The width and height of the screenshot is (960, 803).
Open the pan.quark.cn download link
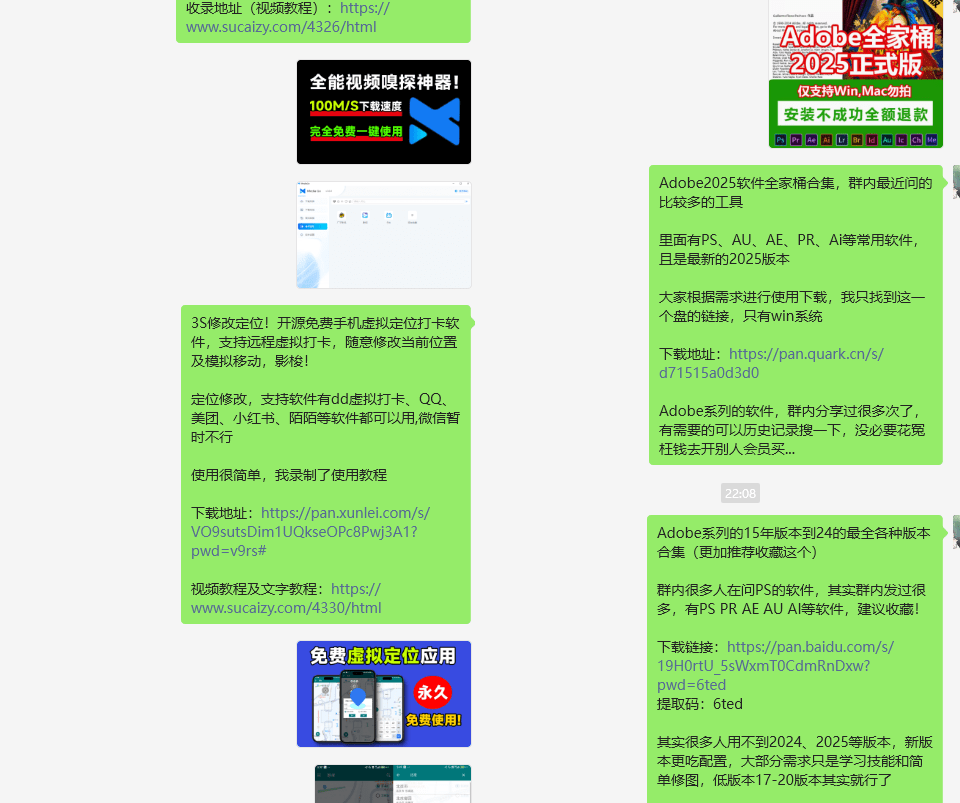click(x=770, y=363)
